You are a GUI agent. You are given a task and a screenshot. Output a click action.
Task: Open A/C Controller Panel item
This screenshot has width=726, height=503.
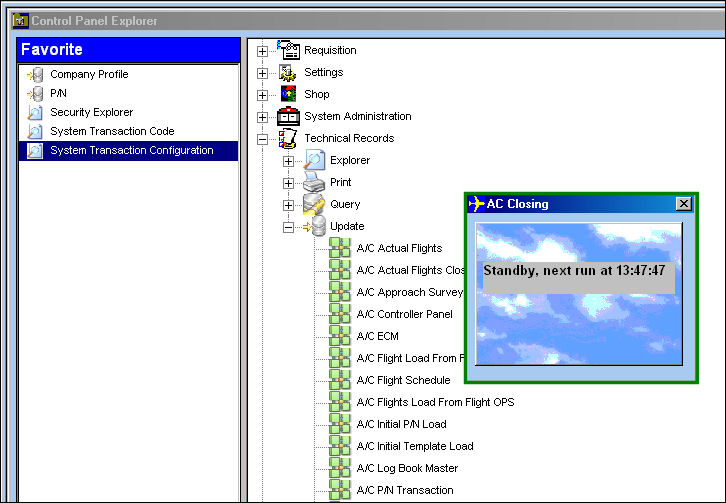404,314
